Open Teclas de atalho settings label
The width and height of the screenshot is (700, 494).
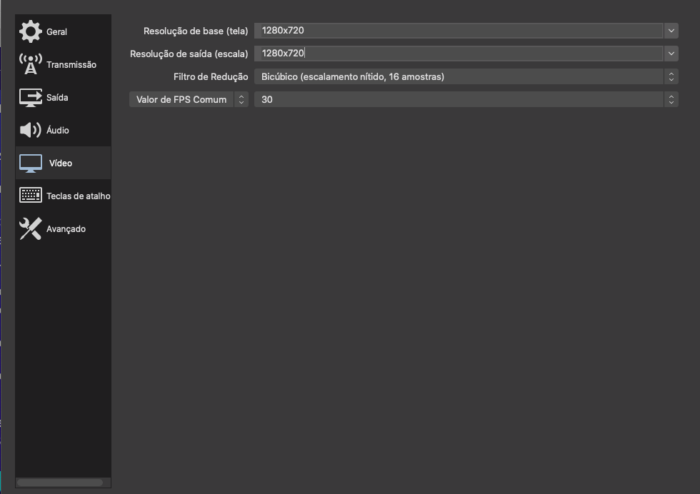[x=78, y=196]
